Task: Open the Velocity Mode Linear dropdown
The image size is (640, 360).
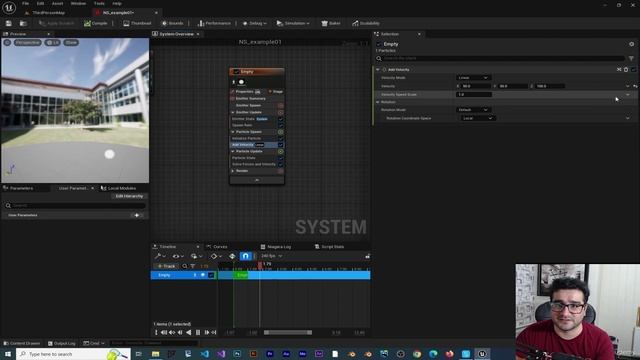Action: [473, 78]
